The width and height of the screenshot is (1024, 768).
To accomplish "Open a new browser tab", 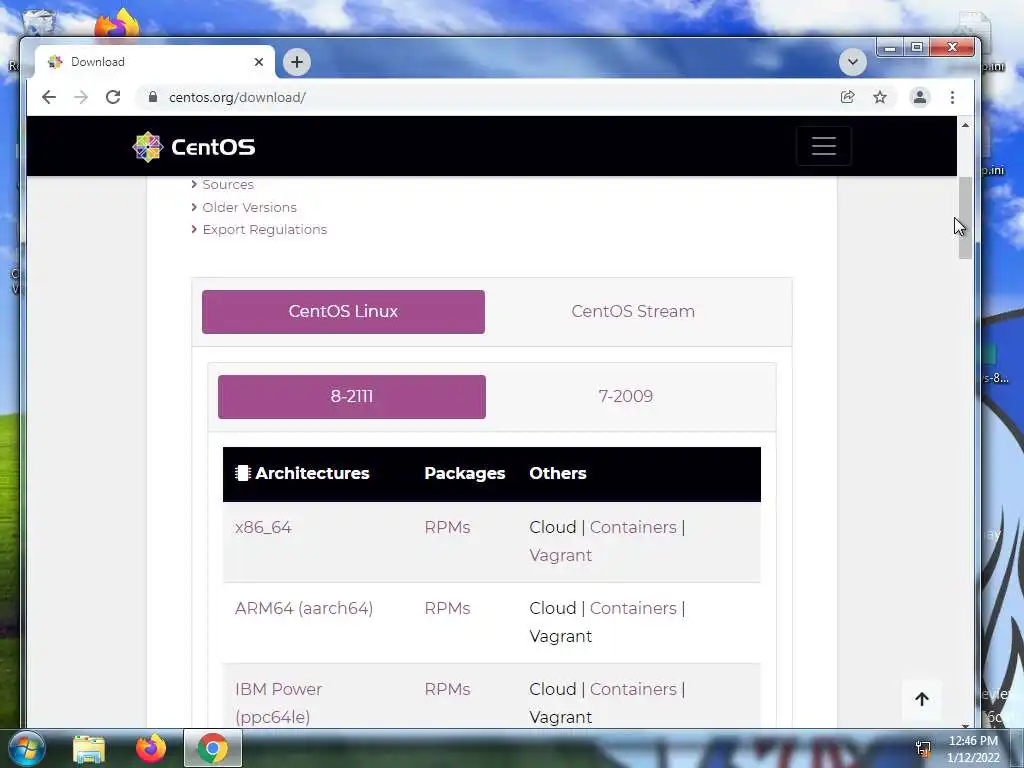I will coord(296,62).
